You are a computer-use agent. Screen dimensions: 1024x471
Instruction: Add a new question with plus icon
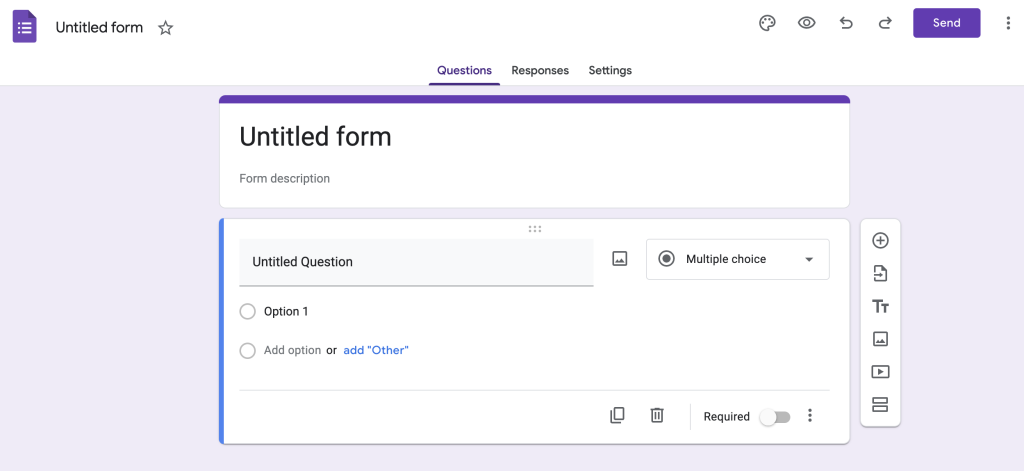[880, 241]
